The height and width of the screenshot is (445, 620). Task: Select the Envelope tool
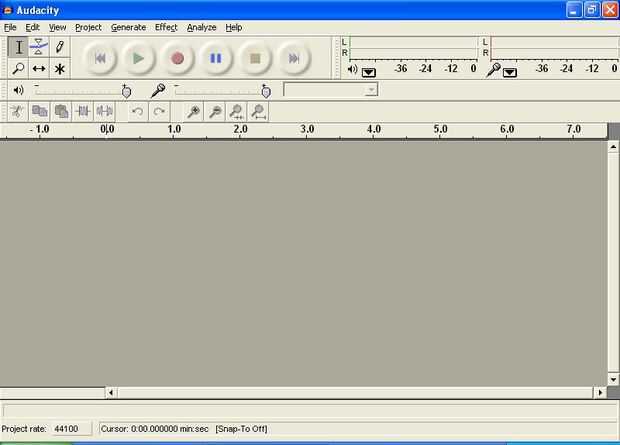(x=39, y=47)
